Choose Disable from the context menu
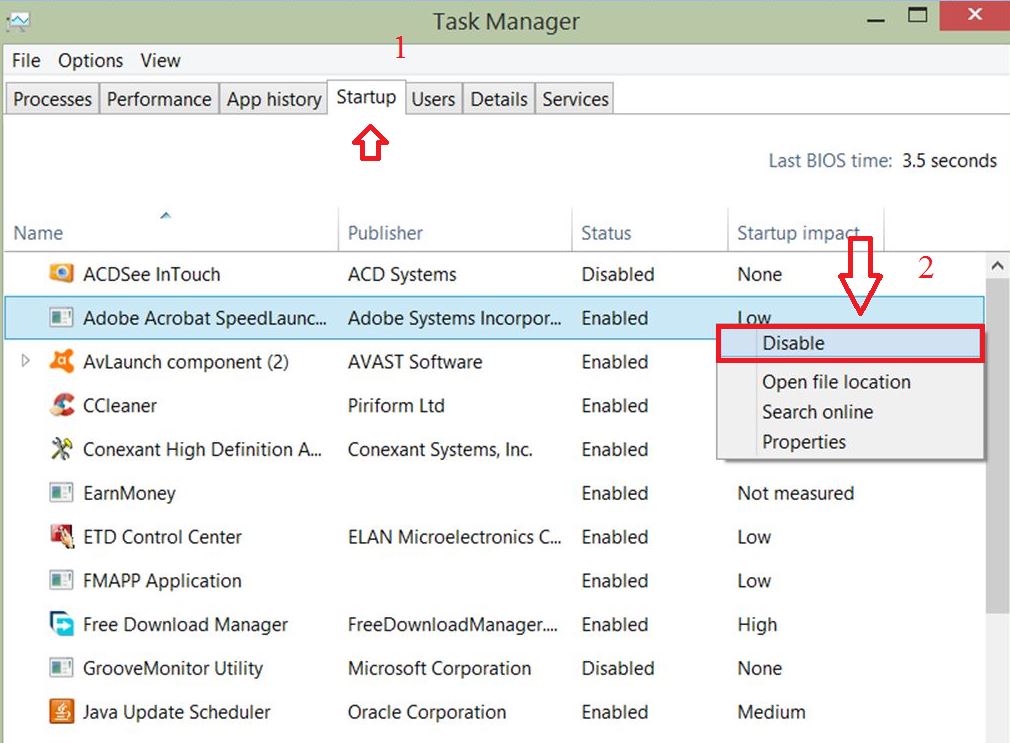 793,343
